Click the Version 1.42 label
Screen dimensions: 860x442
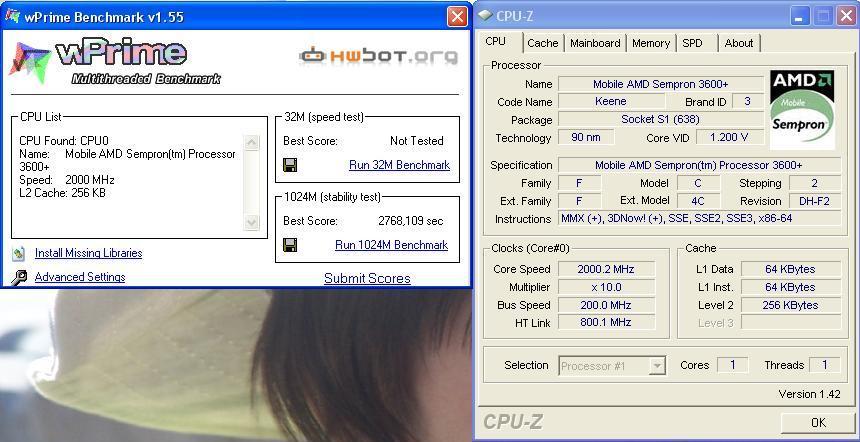809,394
